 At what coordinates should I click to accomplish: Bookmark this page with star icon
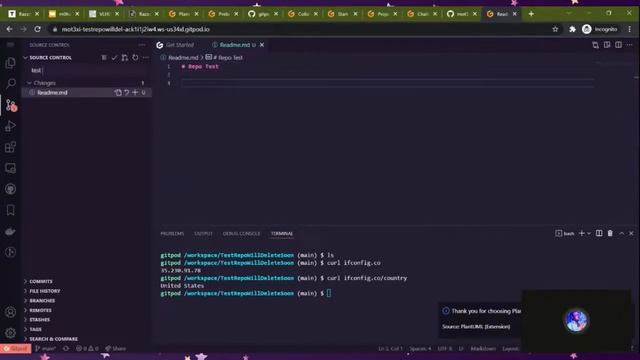555,29
